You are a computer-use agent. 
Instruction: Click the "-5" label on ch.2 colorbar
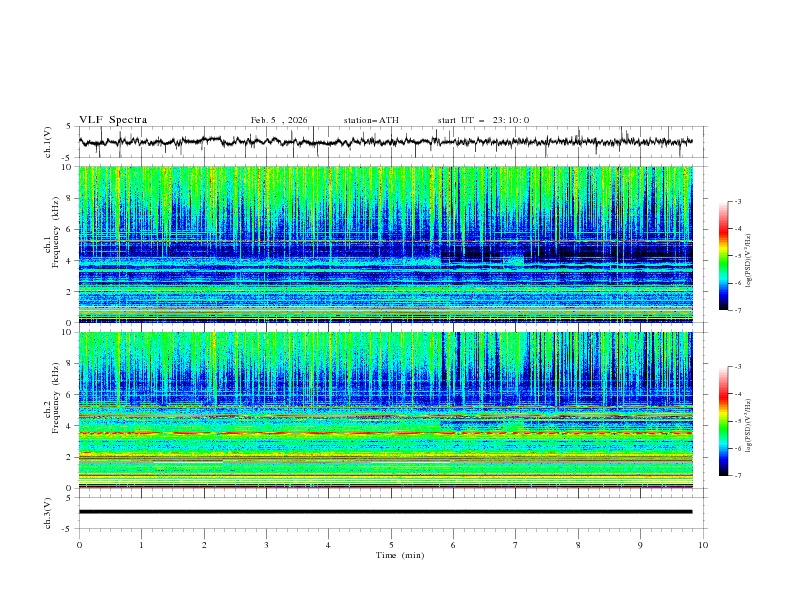coord(738,421)
